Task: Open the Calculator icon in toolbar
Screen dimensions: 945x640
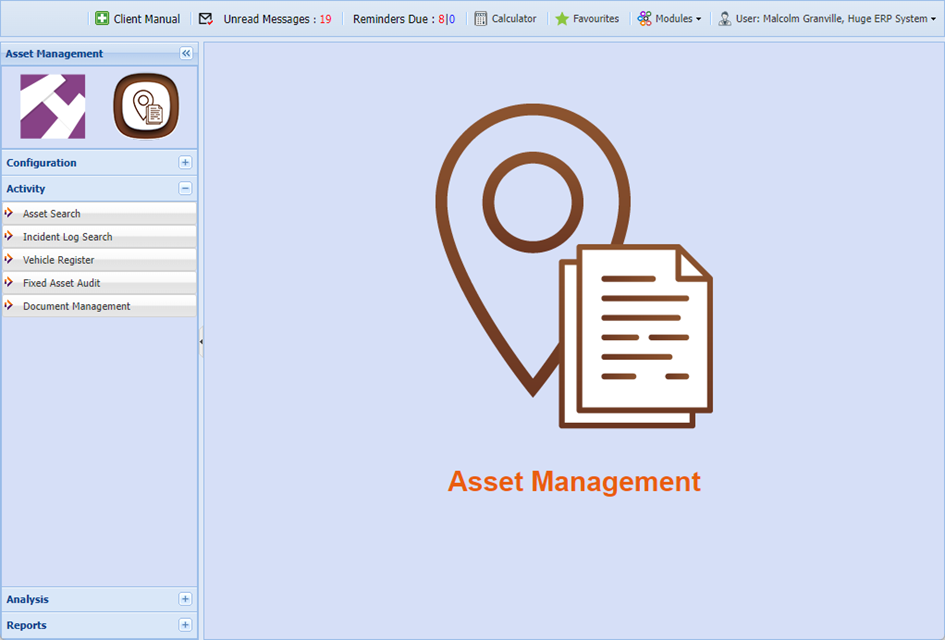Action: coord(480,19)
